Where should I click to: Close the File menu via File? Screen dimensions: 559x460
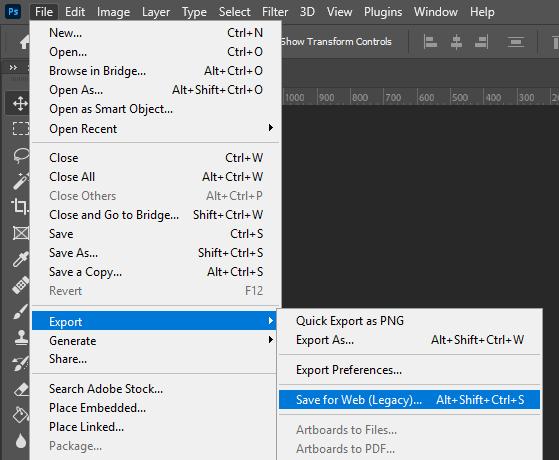click(x=44, y=12)
